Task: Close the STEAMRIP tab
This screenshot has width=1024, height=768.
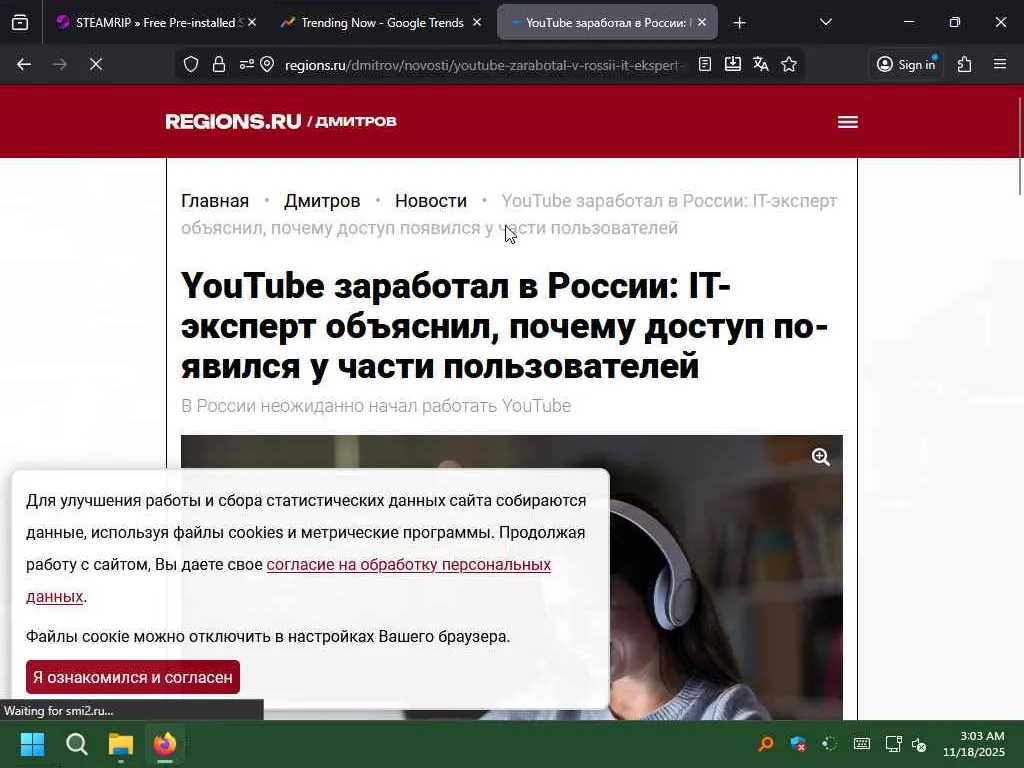Action: point(252,22)
